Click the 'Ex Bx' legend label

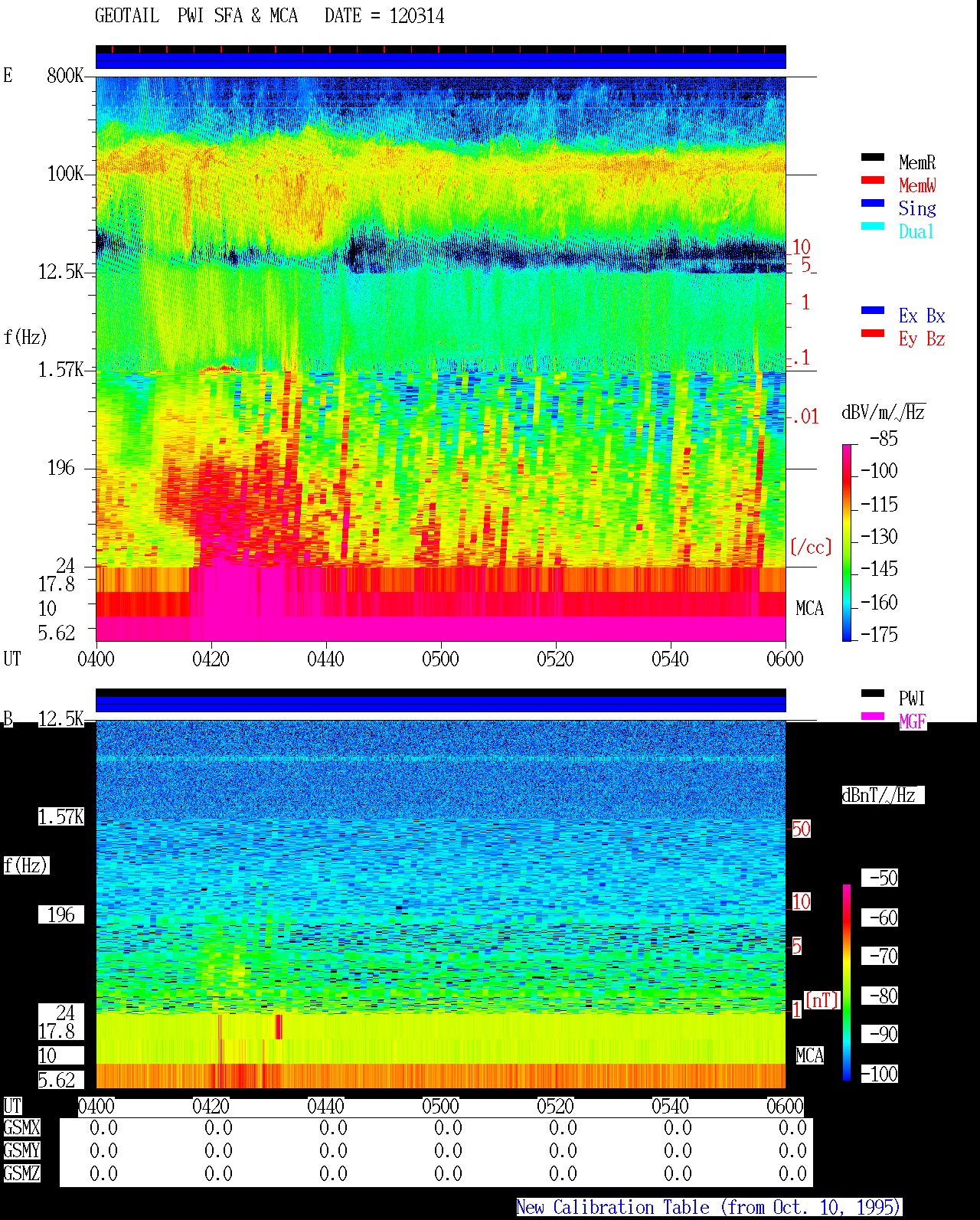[x=922, y=316]
